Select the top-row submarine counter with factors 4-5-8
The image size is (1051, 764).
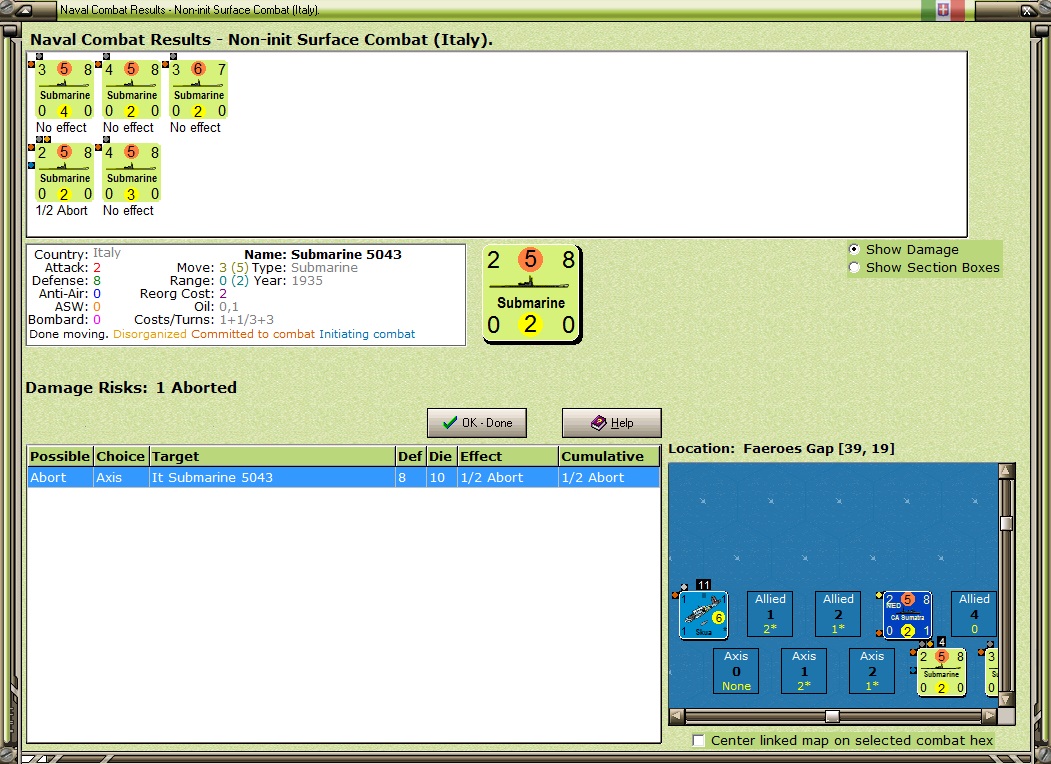coord(131,90)
